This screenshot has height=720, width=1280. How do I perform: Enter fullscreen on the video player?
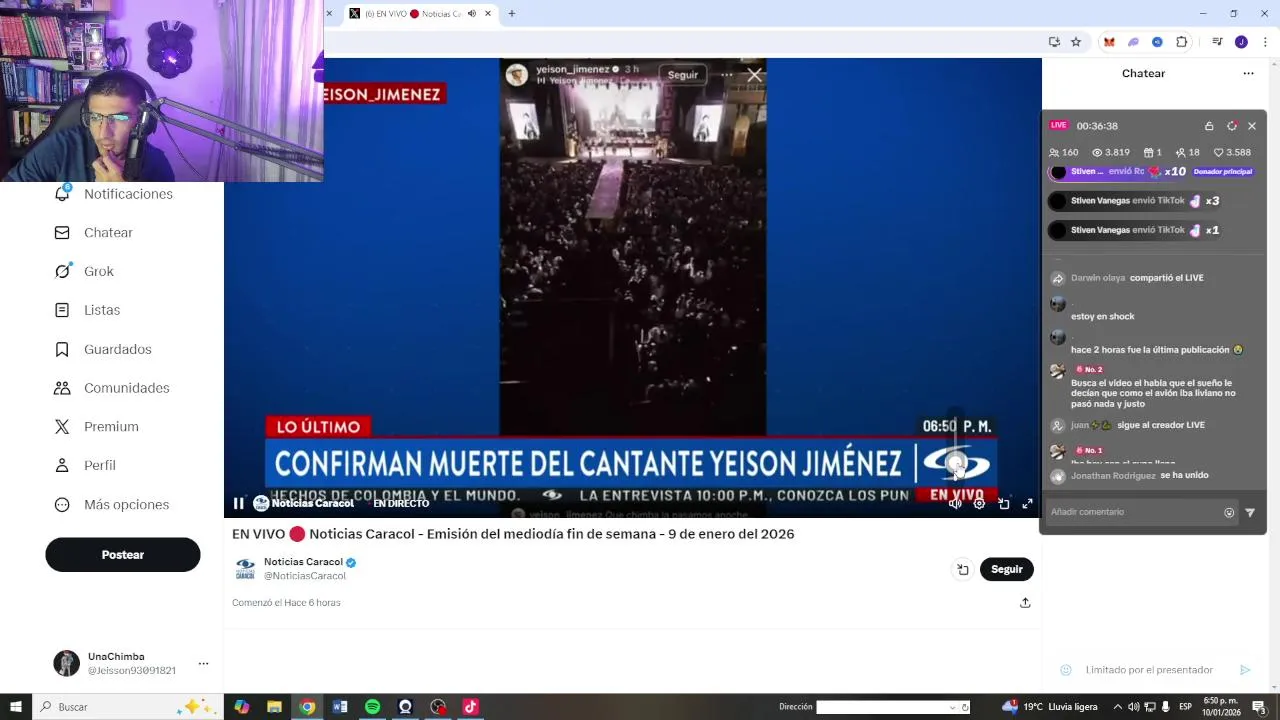pos(1027,504)
